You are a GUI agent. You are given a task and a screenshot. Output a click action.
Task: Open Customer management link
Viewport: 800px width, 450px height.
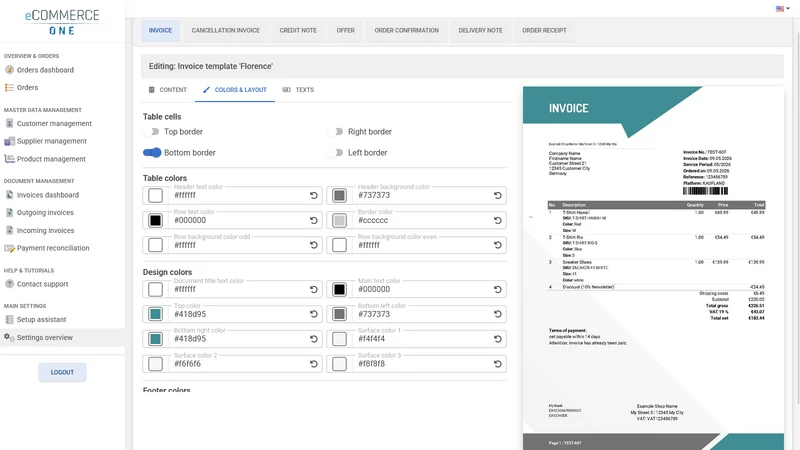tap(54, 123)
